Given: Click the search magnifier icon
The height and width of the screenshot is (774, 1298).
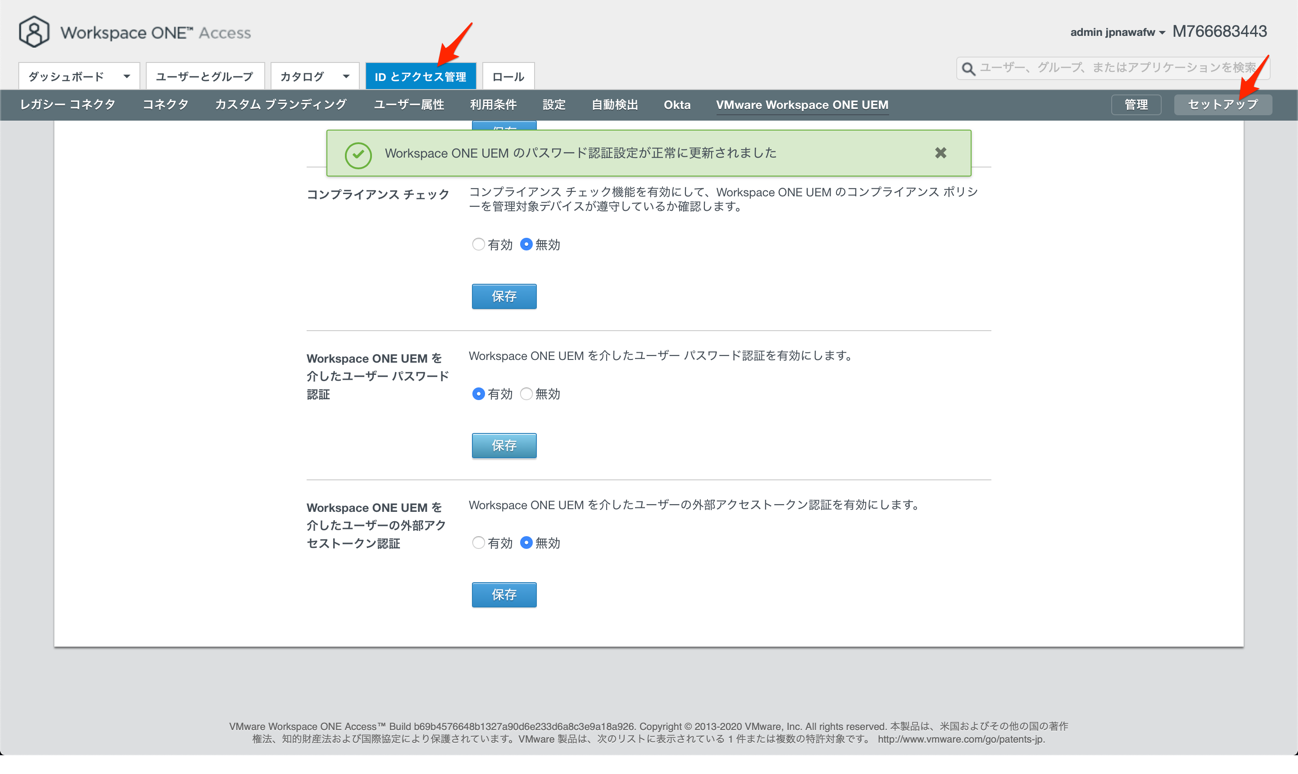Looking at the screenshot, I should click(x=968, y=69).
